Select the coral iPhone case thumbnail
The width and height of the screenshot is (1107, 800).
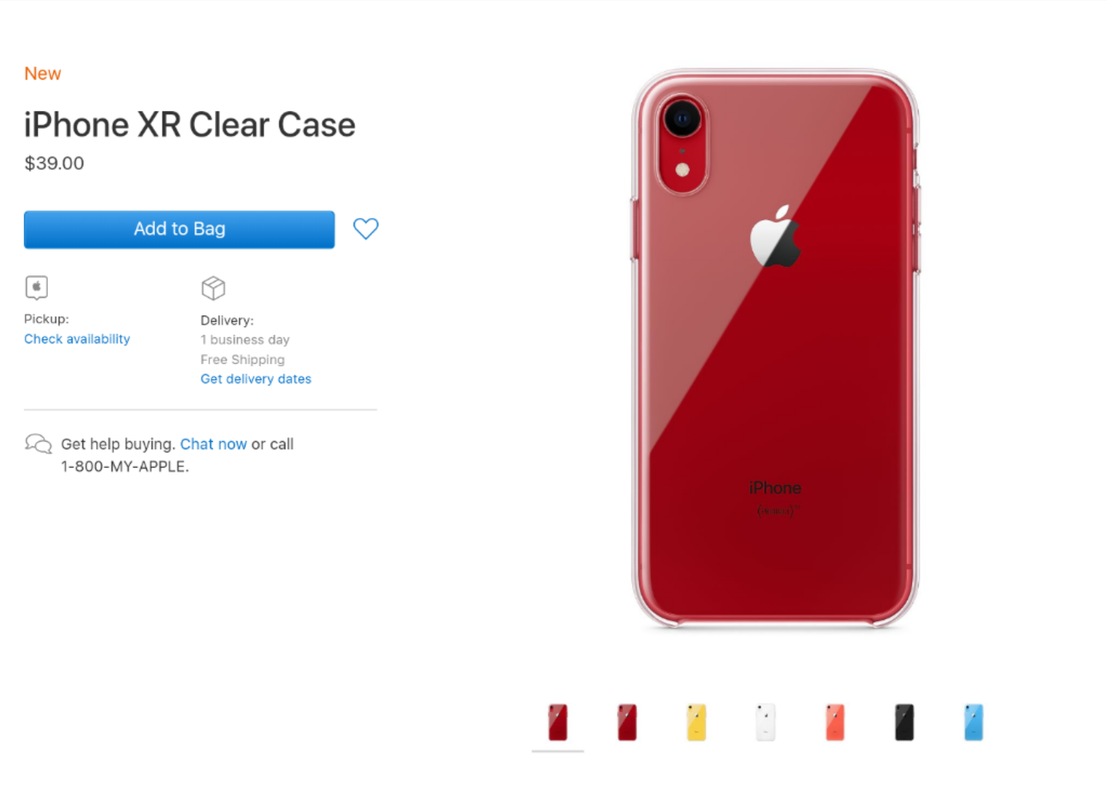tap(834, 722)
